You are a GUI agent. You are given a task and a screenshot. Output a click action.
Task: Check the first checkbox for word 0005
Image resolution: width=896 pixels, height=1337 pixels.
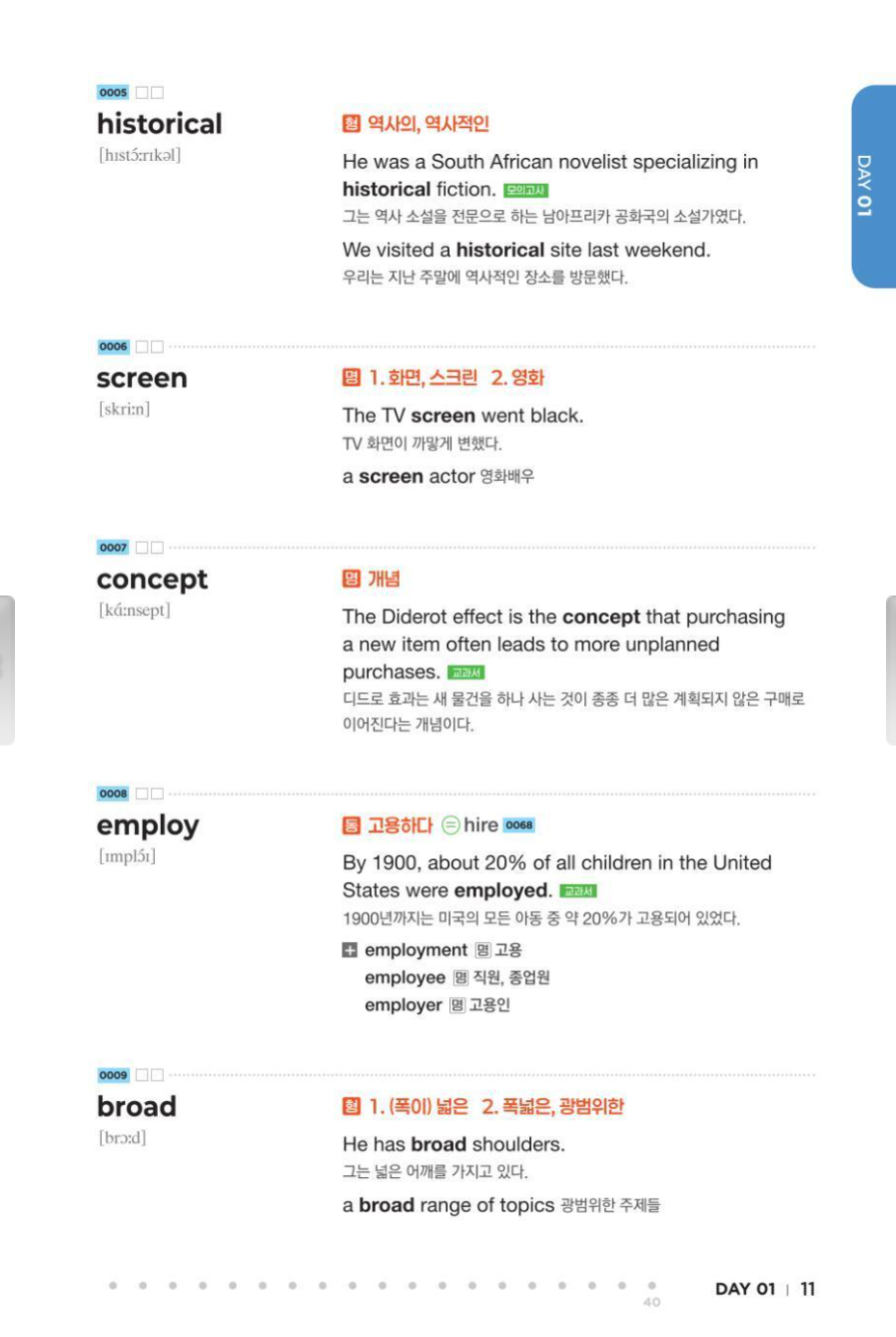[142, 93]
